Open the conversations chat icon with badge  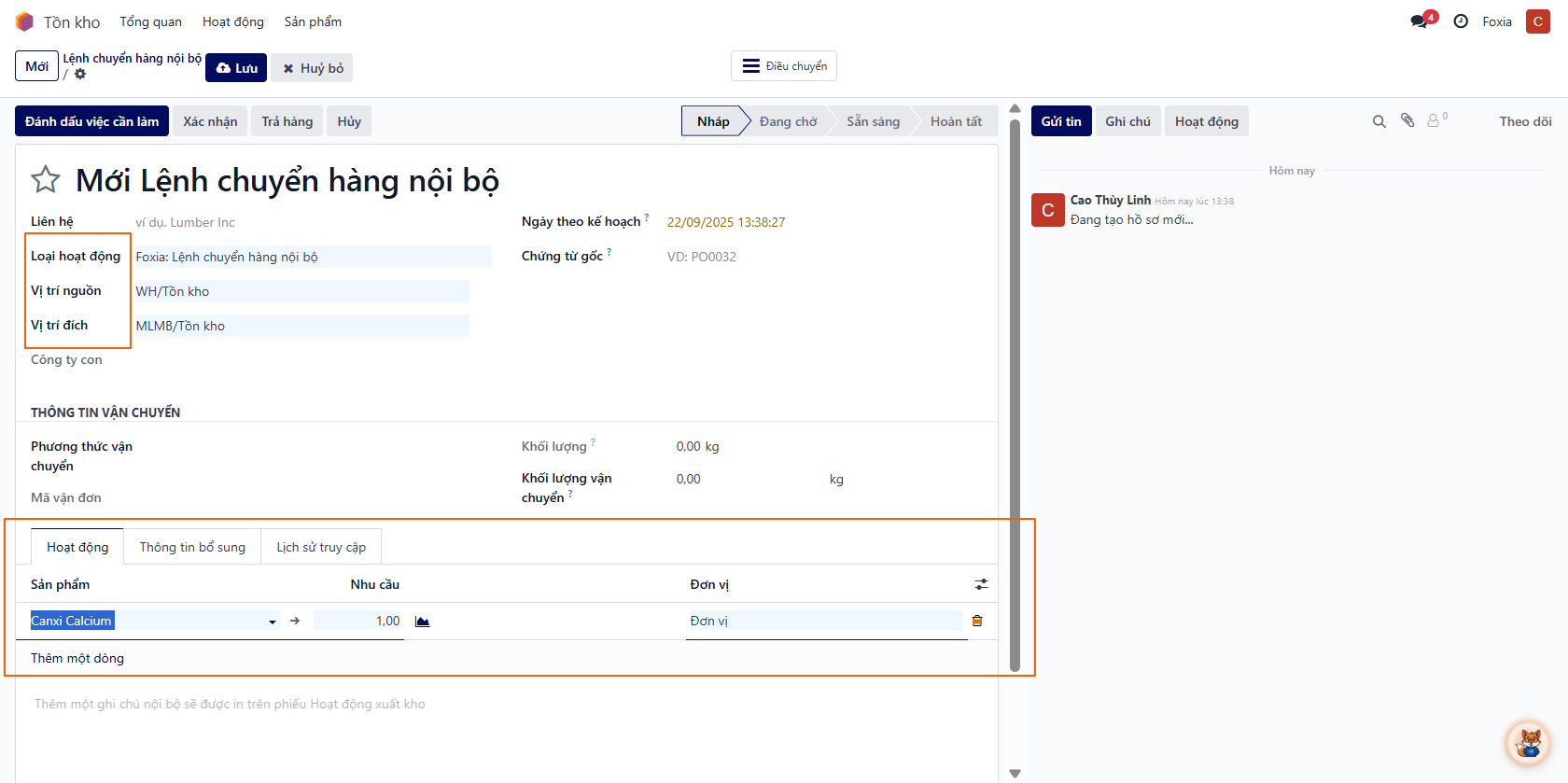coord(1420,21)
